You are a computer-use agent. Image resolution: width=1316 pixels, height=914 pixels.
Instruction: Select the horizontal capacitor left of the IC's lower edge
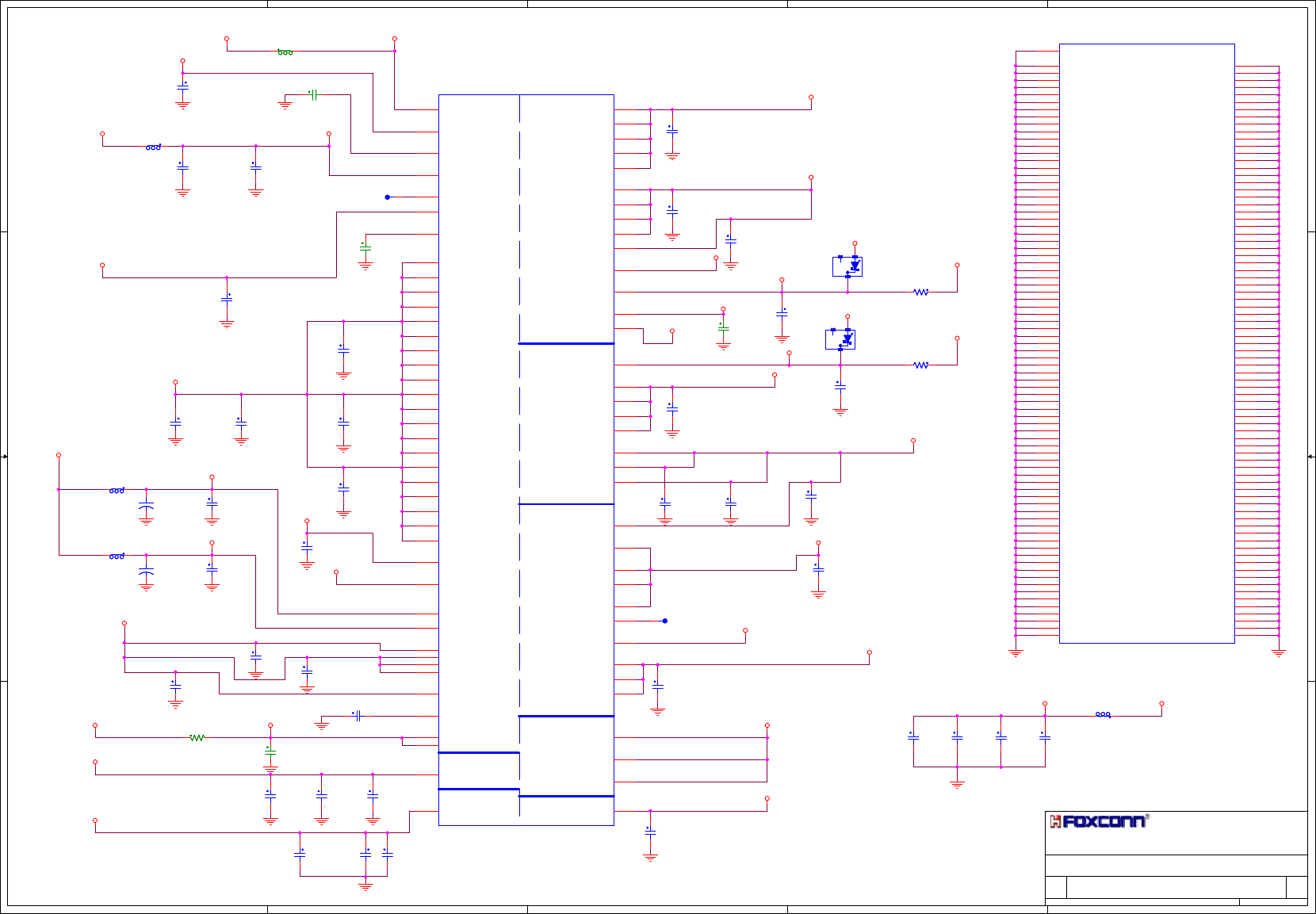coord(358,716)
